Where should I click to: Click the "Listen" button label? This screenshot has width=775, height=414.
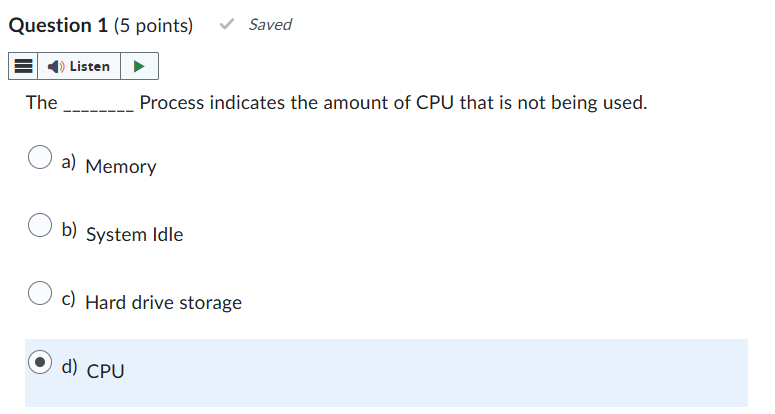click(90, 67)
